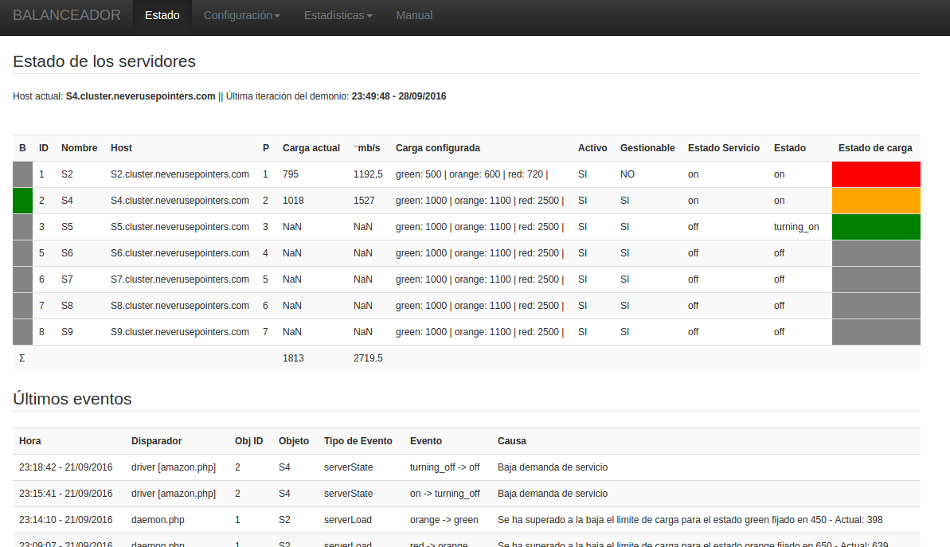The height and width of the screenshot is (547, 950).
Task: Click the orange load status cell for S4
Action: pos(875,200)
